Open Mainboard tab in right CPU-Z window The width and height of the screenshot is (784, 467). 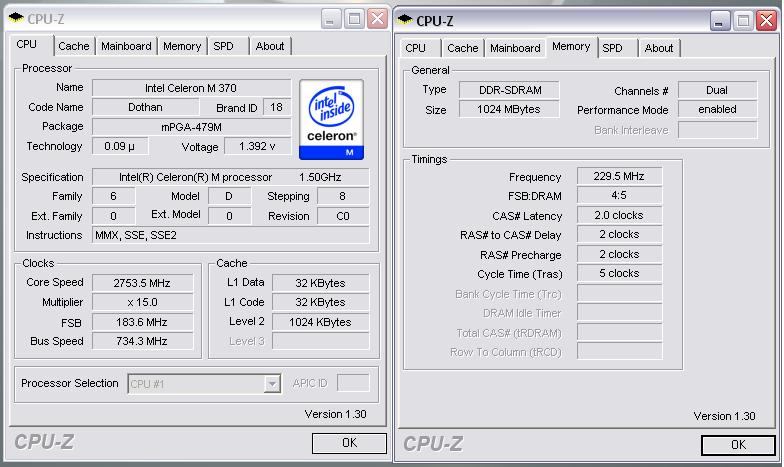(x=515, y=48)
